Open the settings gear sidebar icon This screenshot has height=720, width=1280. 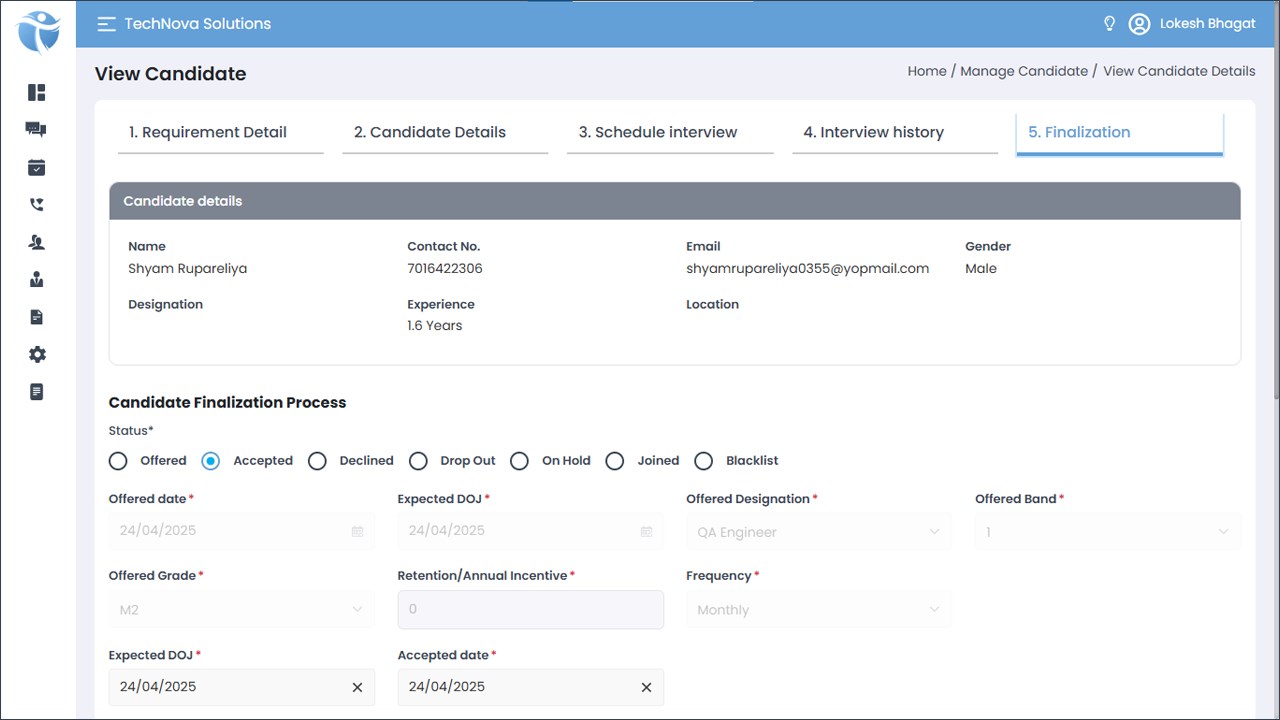tap(37, 354)
